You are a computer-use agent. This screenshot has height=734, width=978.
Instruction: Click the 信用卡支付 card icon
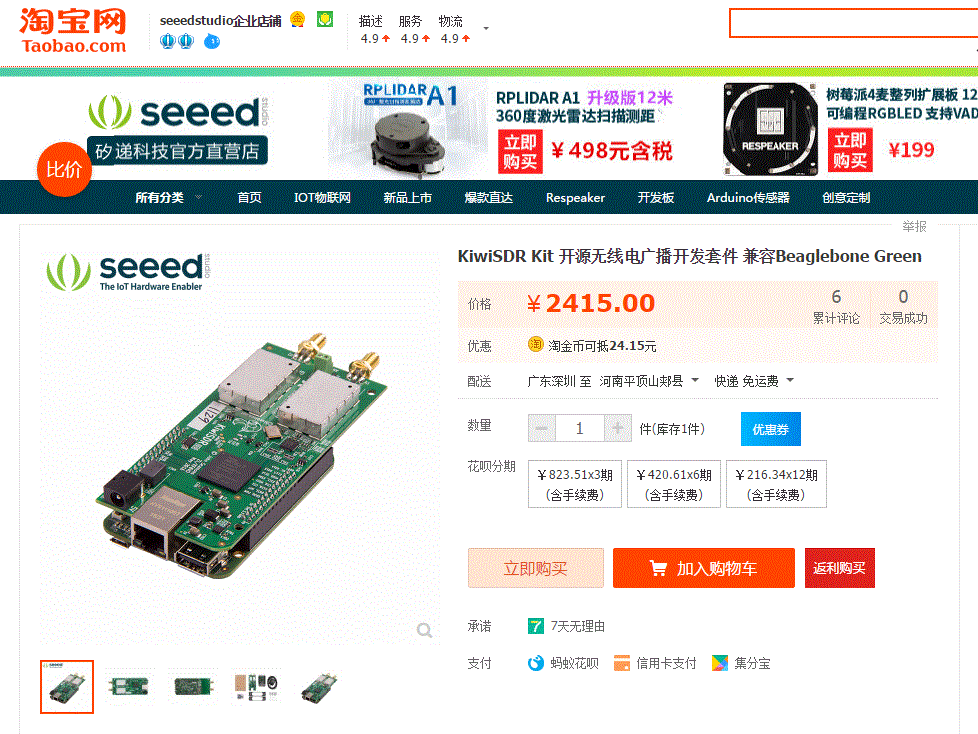tap(622, 664)
